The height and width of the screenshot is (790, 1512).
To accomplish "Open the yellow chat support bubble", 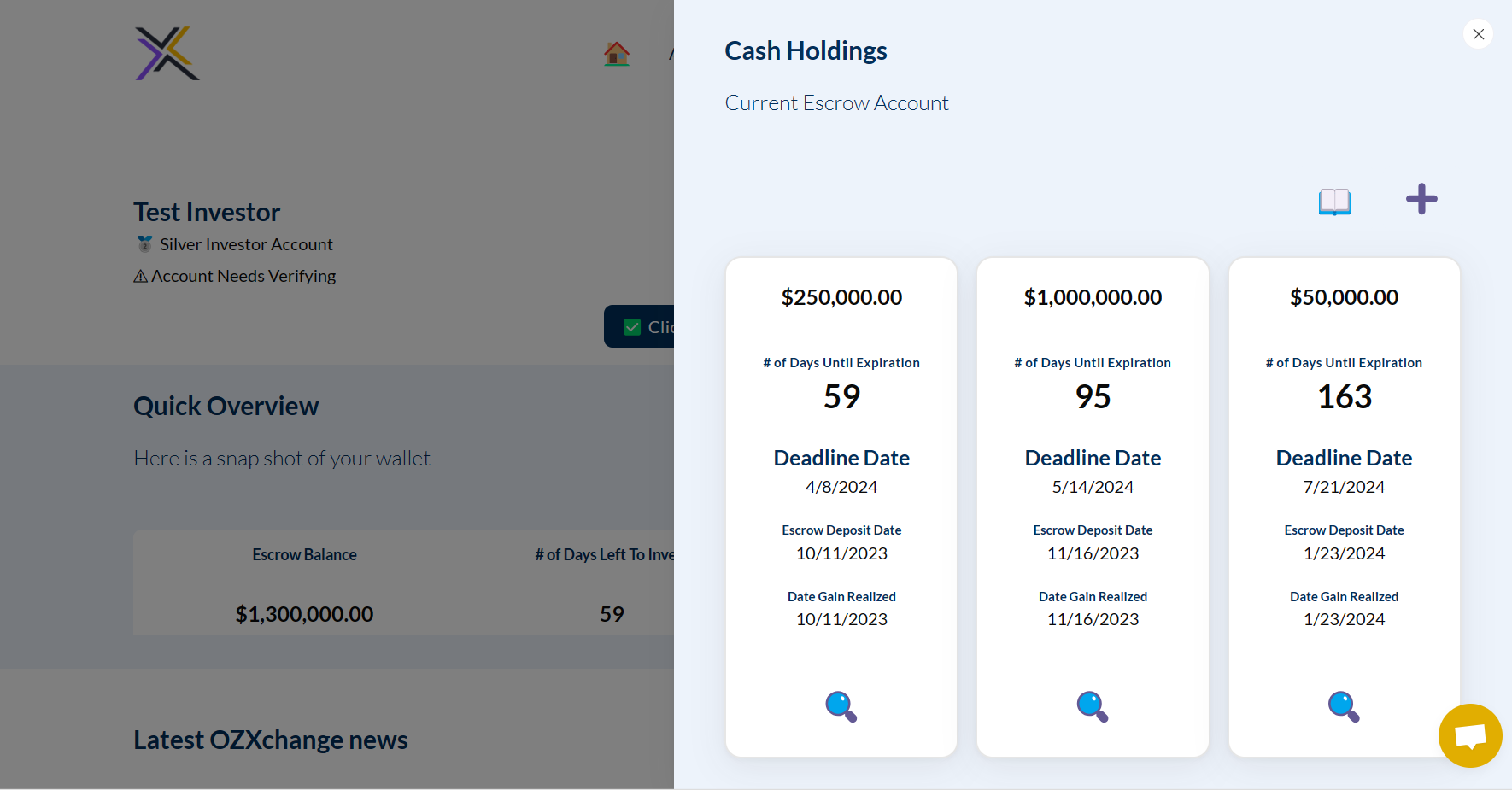I will pyautogui.click(x=1469, y=735).
